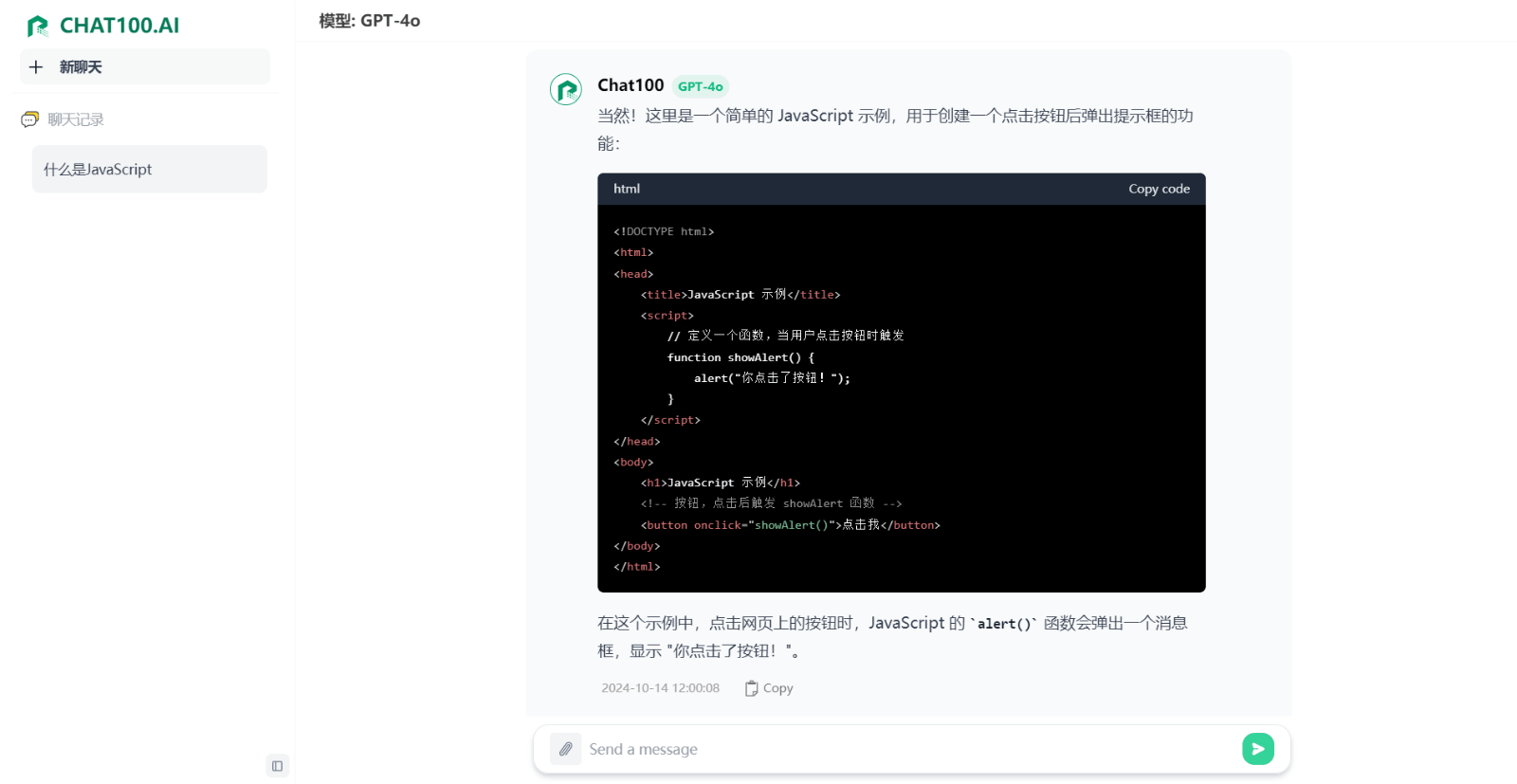Click the <!DOCTYPE html> code line
The image size is (1517, 784).
pos(664,231)
